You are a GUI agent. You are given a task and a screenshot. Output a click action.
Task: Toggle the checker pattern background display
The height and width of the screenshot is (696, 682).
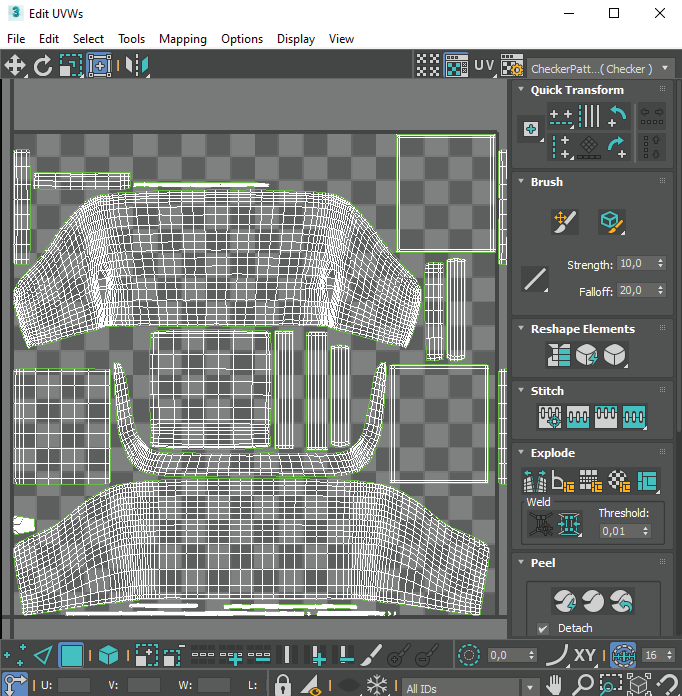456,67
